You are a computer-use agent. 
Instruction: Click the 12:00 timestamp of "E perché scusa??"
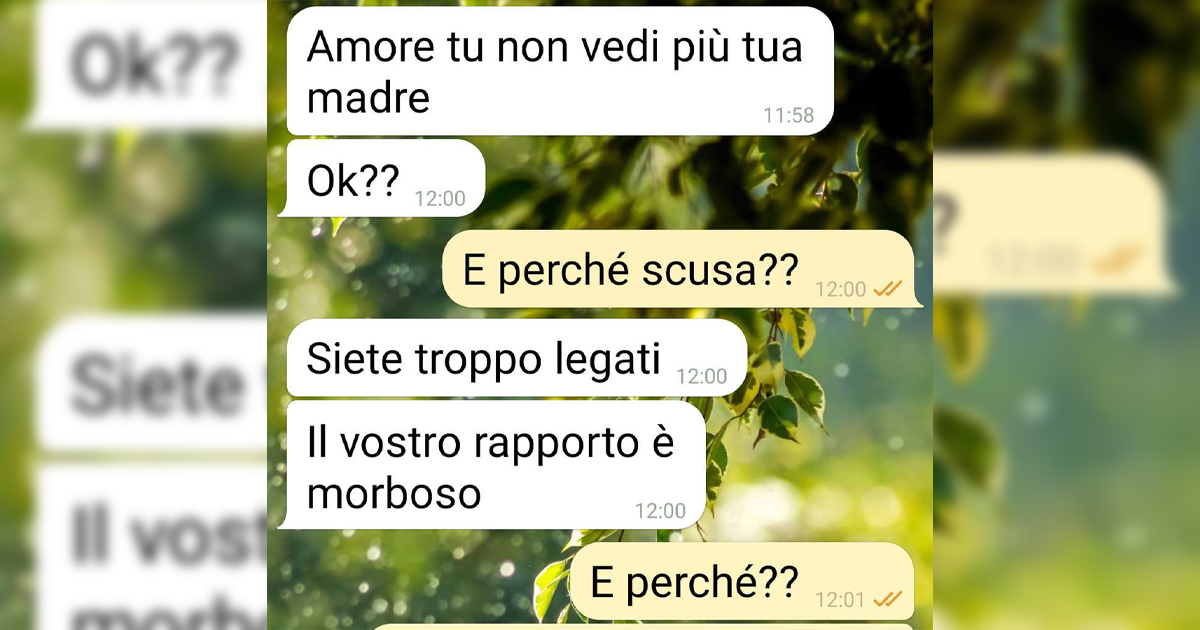[x=840, y=289]
